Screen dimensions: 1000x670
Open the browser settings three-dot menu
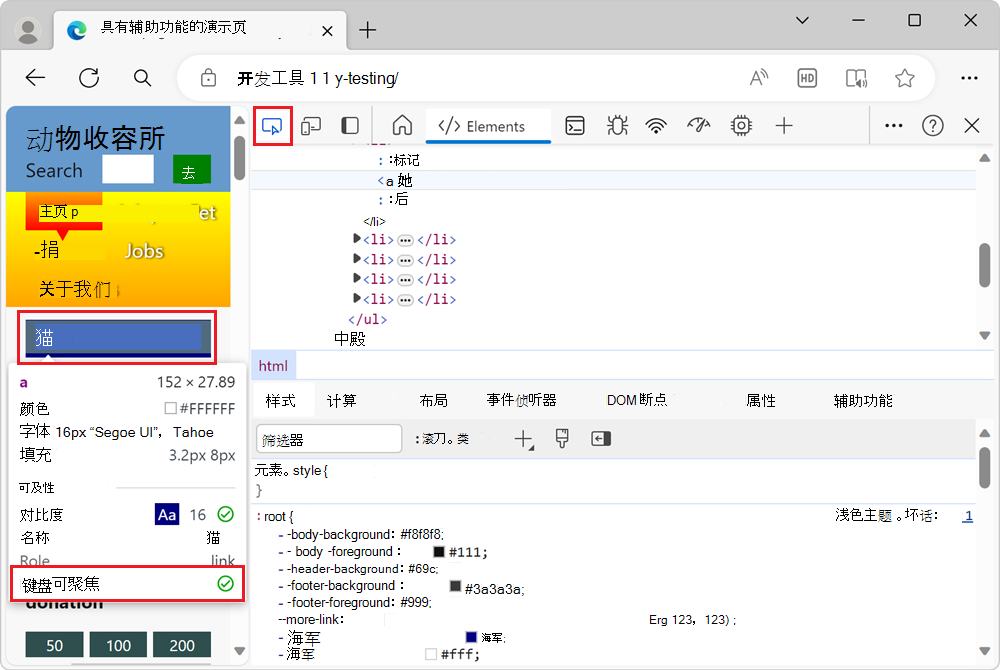969,77
